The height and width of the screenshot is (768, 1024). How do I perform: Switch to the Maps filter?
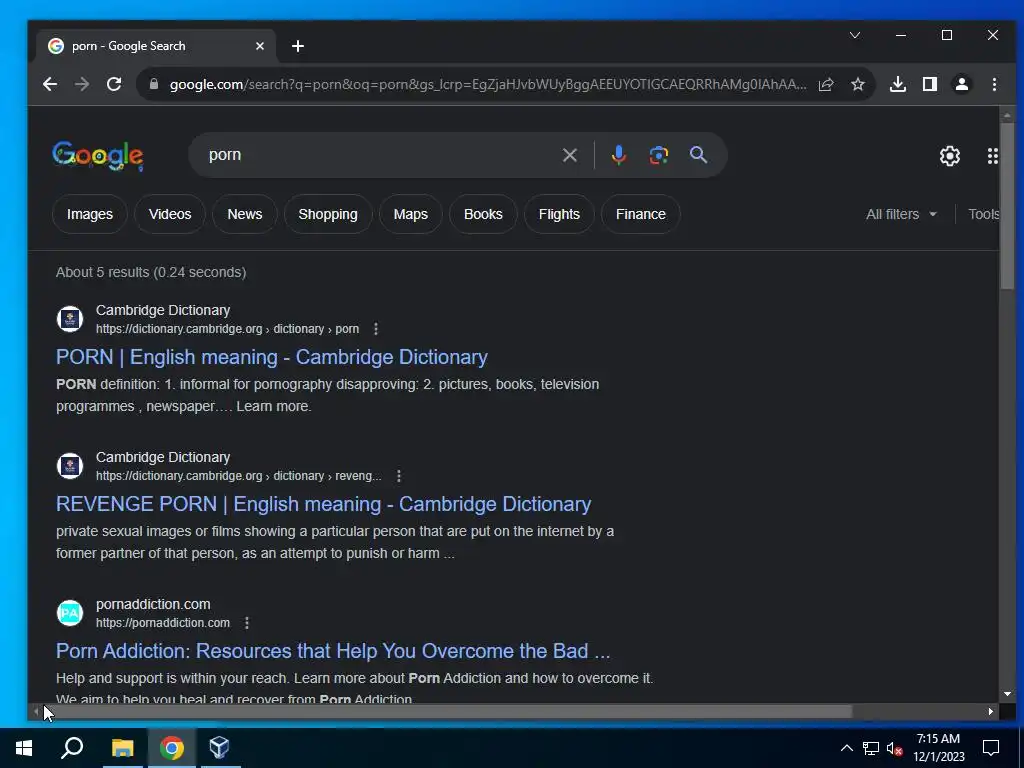click(410, 214)
